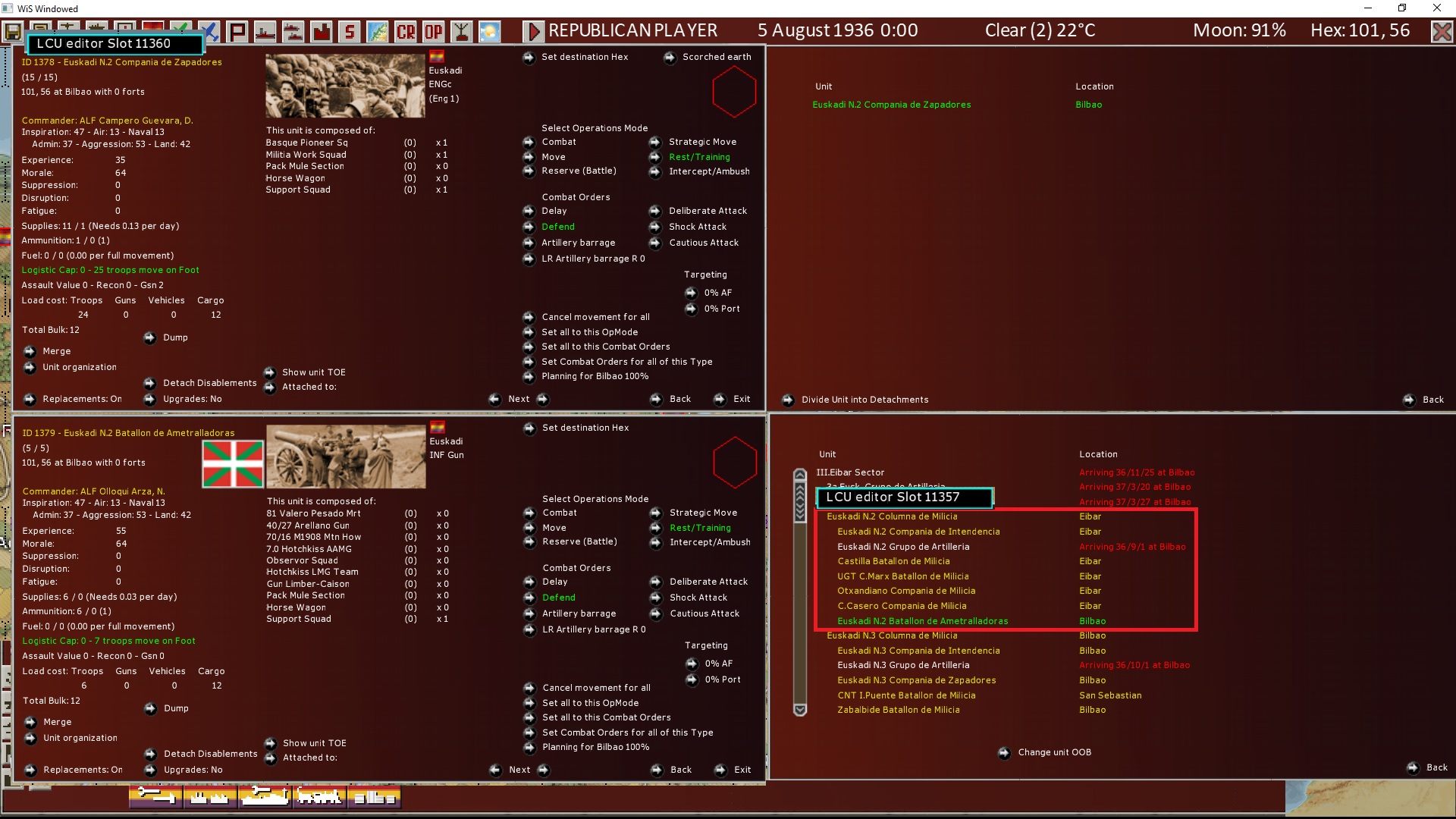
Task: Open the CR toolbar button
Action: [406, 32]
